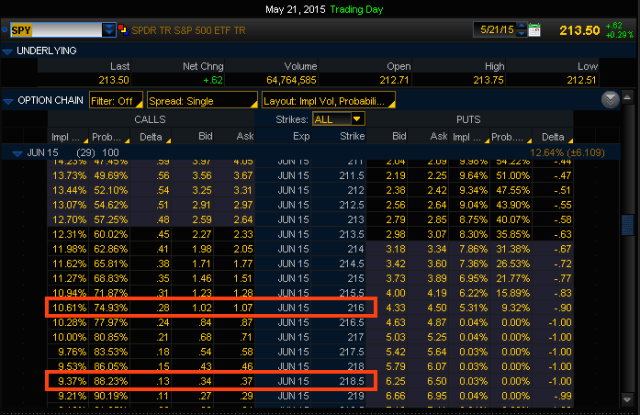Click the calls Ask column header
The height and width of the screenshot is (415, 640).
[x=234, y=136]
